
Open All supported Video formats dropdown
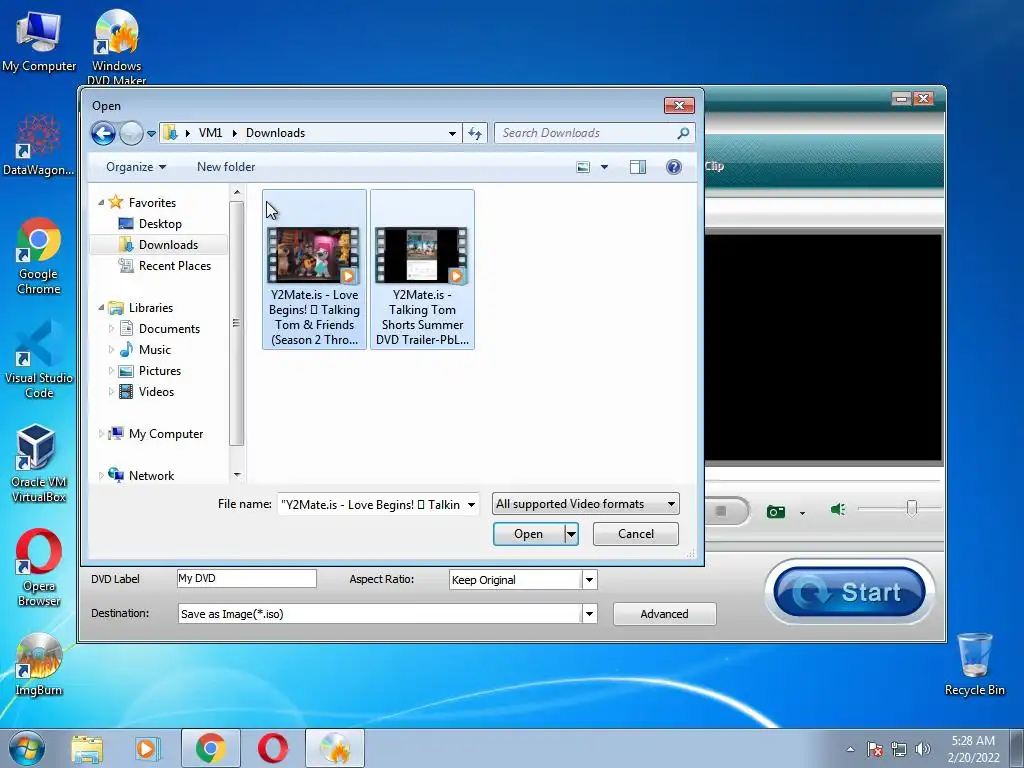[585, 504]
